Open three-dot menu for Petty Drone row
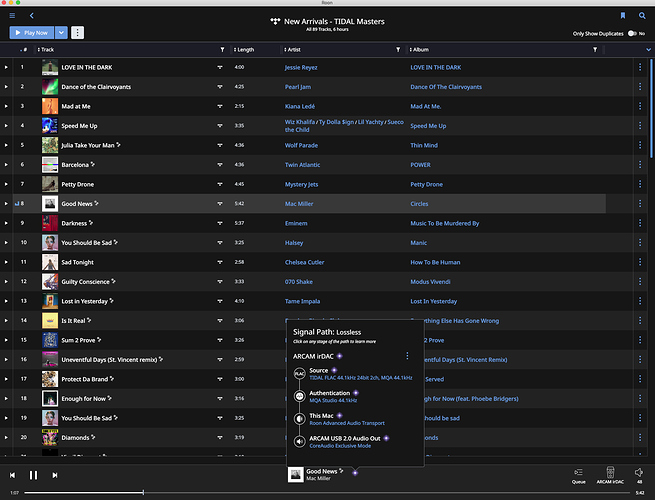This screenshot has width=655, height=500. coord(640,184)
